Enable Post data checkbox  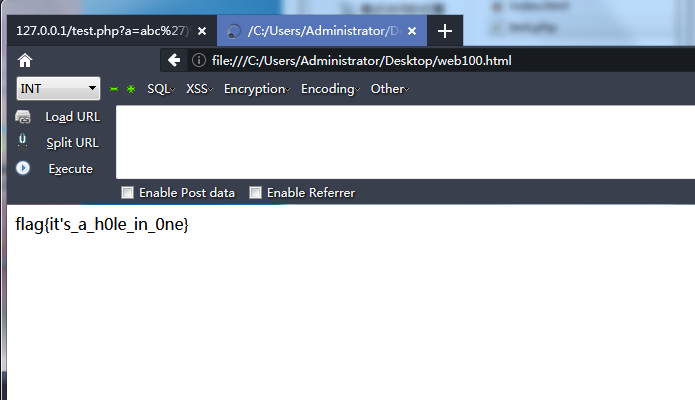(127, 193)
